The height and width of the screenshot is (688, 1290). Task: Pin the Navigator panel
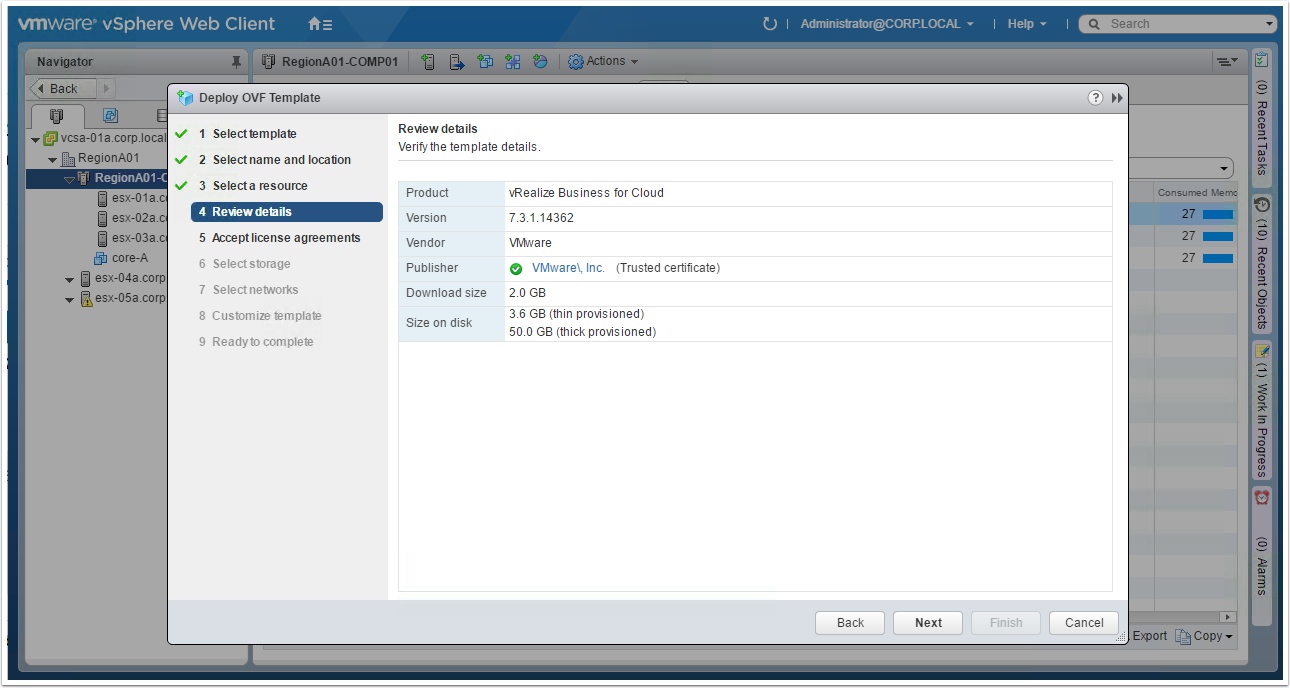click(236, 62)
